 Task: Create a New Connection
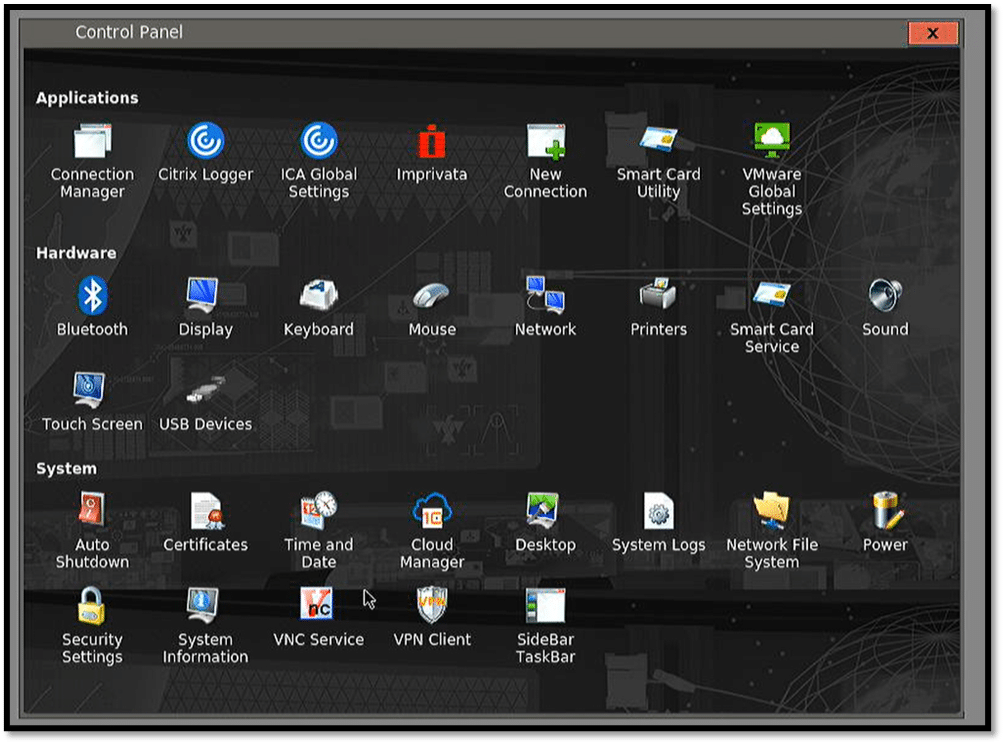tap(545, 161)
